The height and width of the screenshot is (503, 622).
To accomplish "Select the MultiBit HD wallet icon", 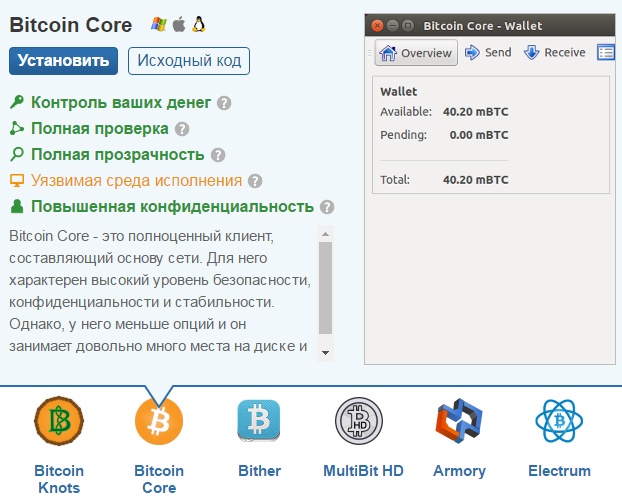I will (x=359, y=421).
